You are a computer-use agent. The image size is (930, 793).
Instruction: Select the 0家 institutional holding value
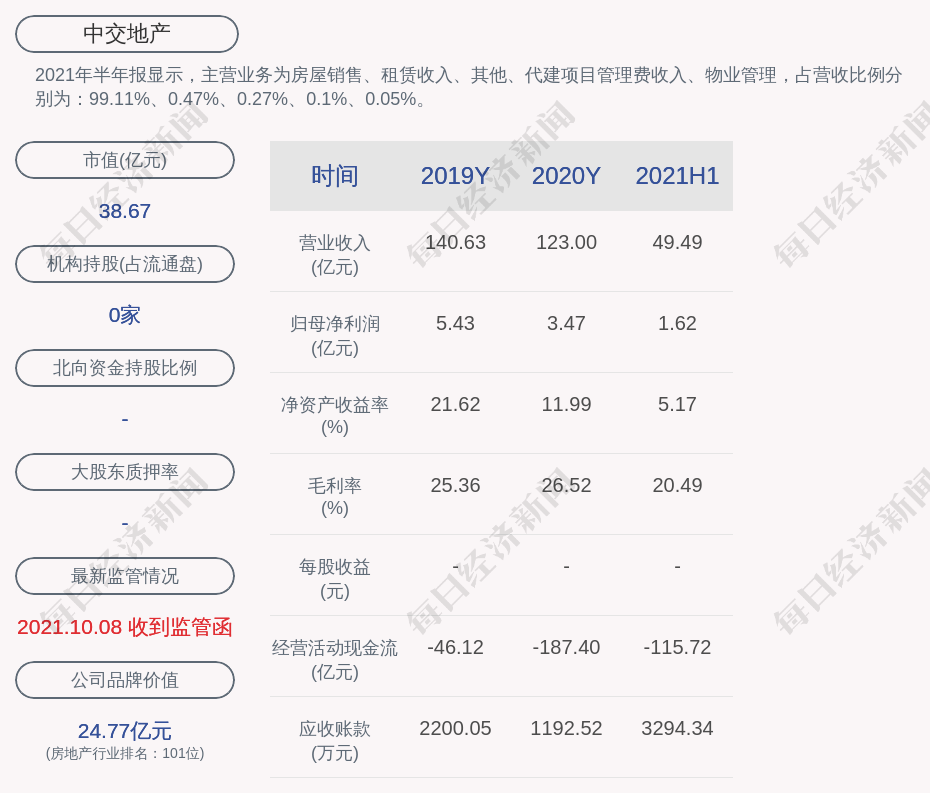coord(125,315)
